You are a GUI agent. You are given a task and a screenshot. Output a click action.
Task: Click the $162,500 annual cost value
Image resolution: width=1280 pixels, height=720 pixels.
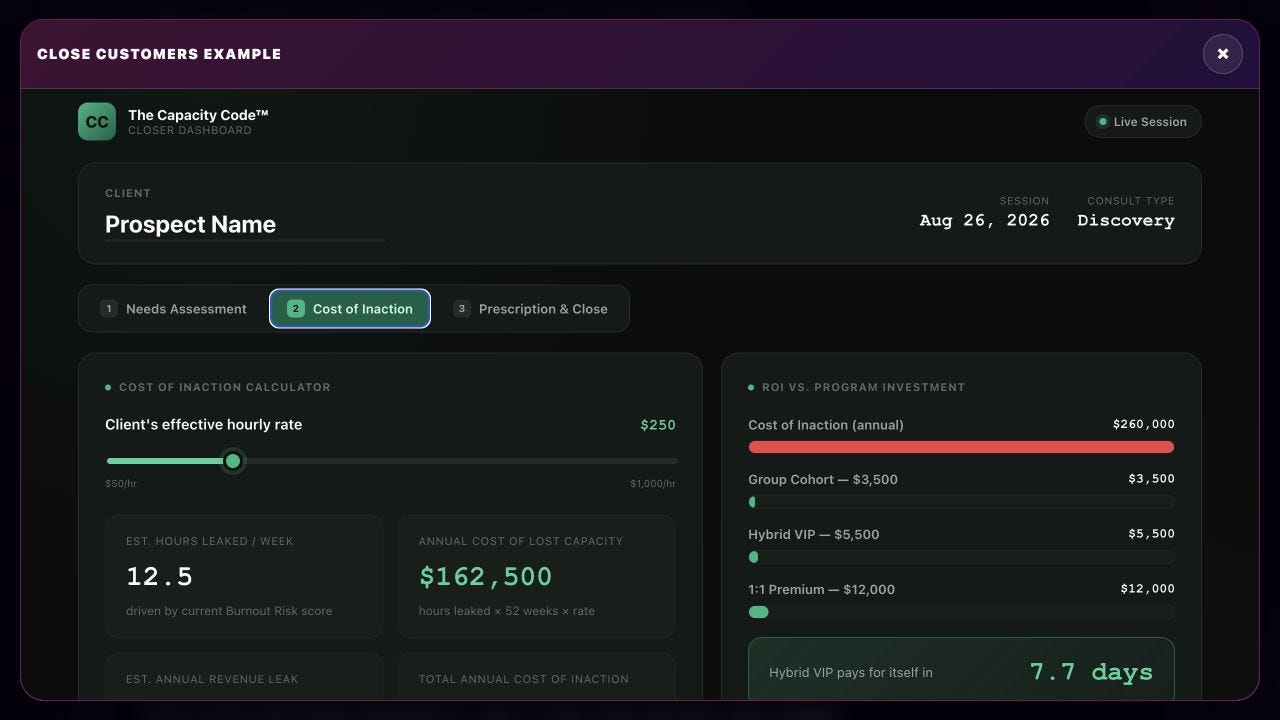coord(485,577)
